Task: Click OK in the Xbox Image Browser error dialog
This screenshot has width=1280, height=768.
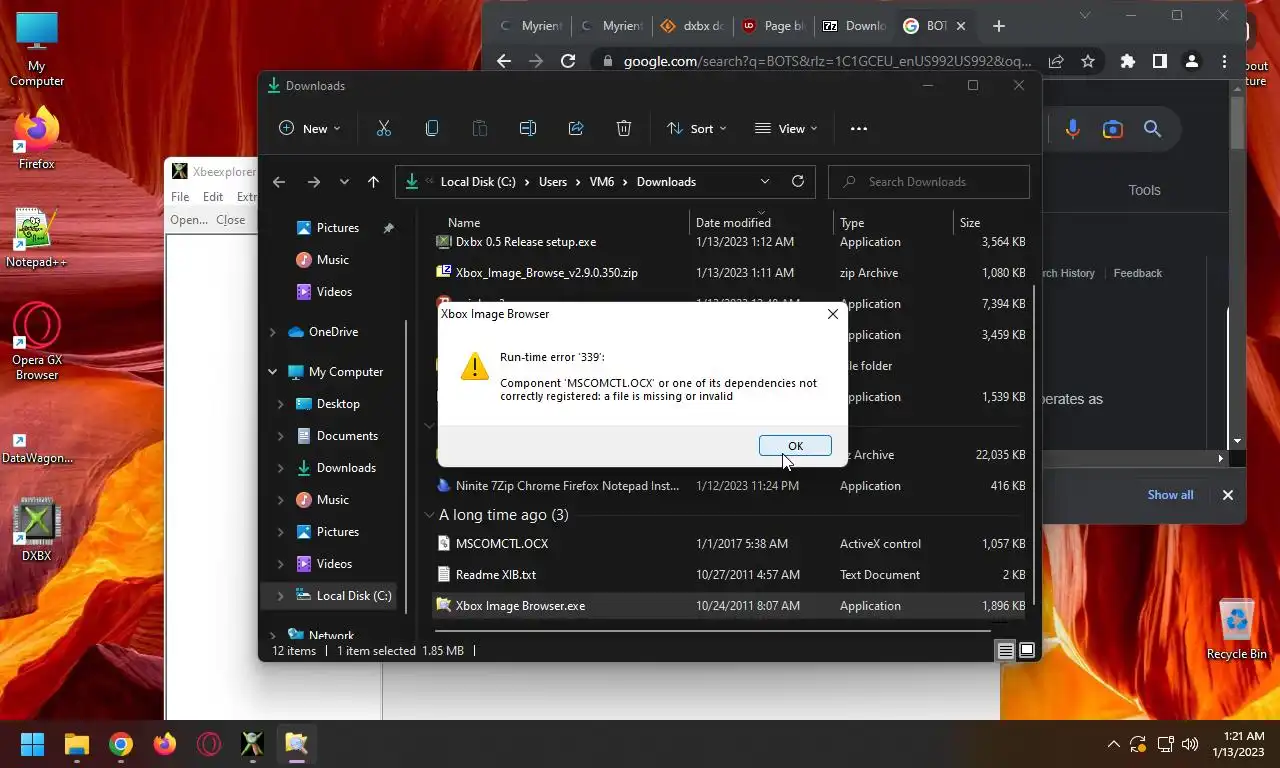Action: click(x=795, y=446)
